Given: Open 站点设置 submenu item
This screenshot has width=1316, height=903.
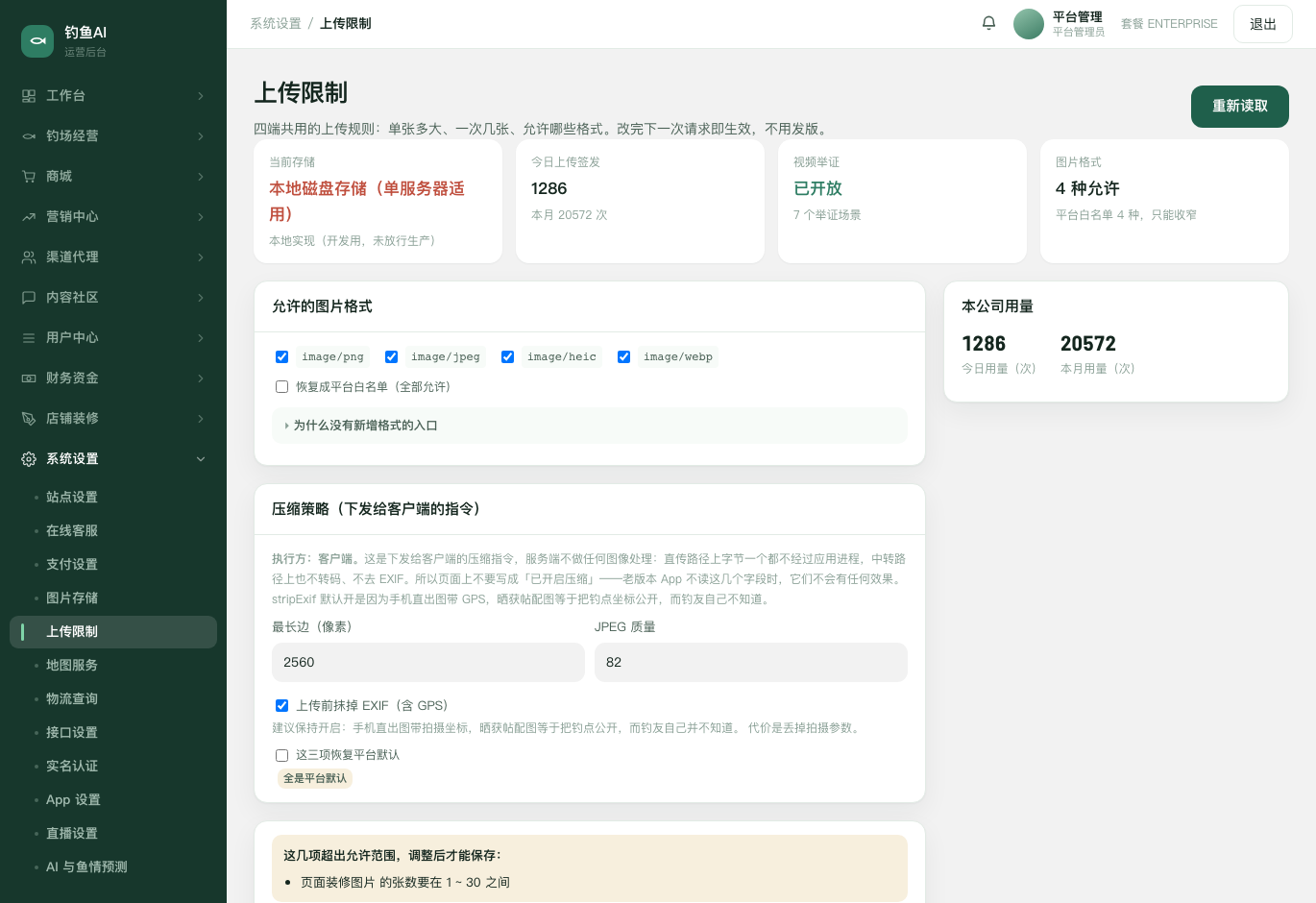Looking at the screenshot, I should point(113,498).
